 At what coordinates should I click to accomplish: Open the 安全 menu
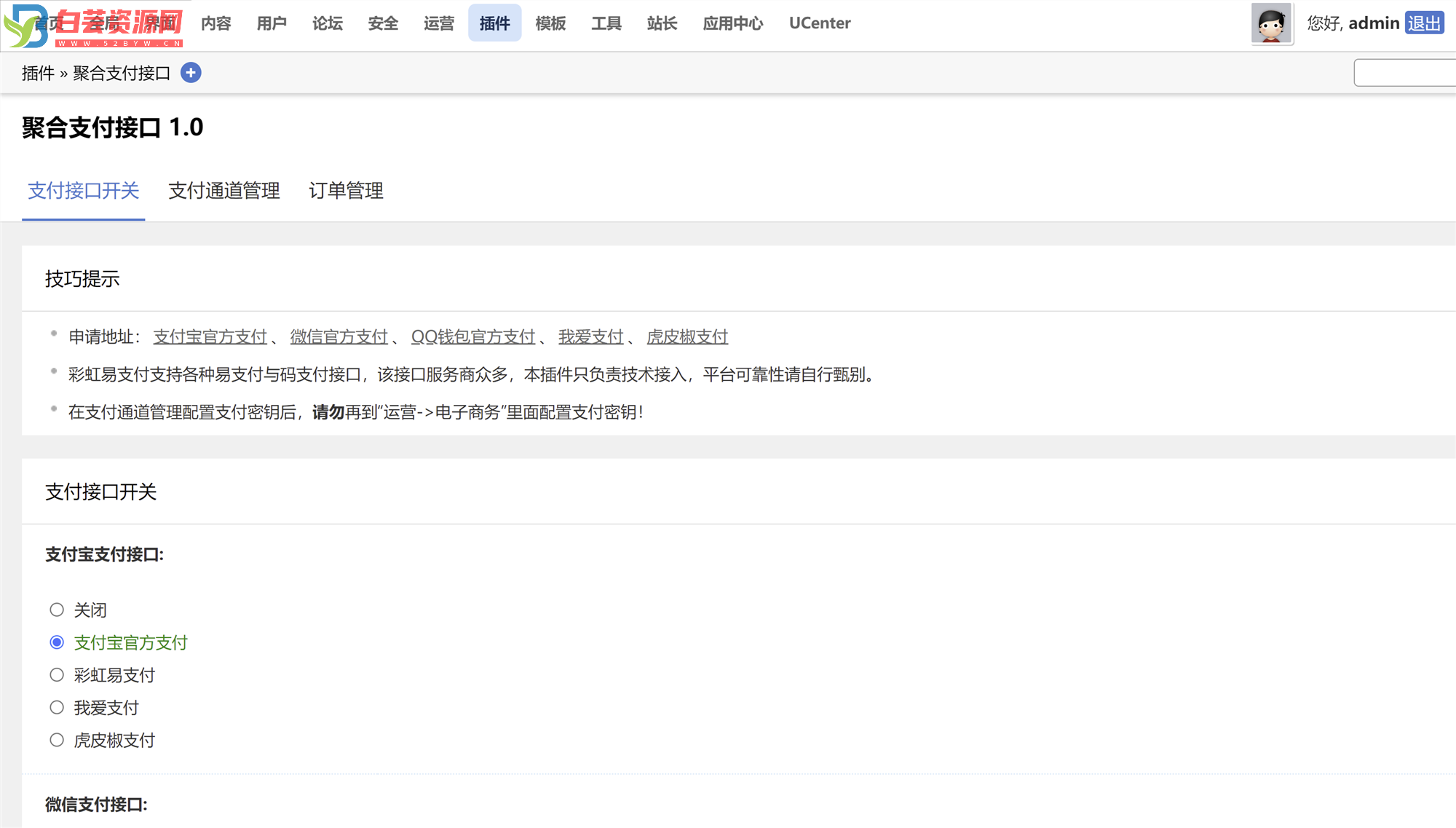[383, 23]
